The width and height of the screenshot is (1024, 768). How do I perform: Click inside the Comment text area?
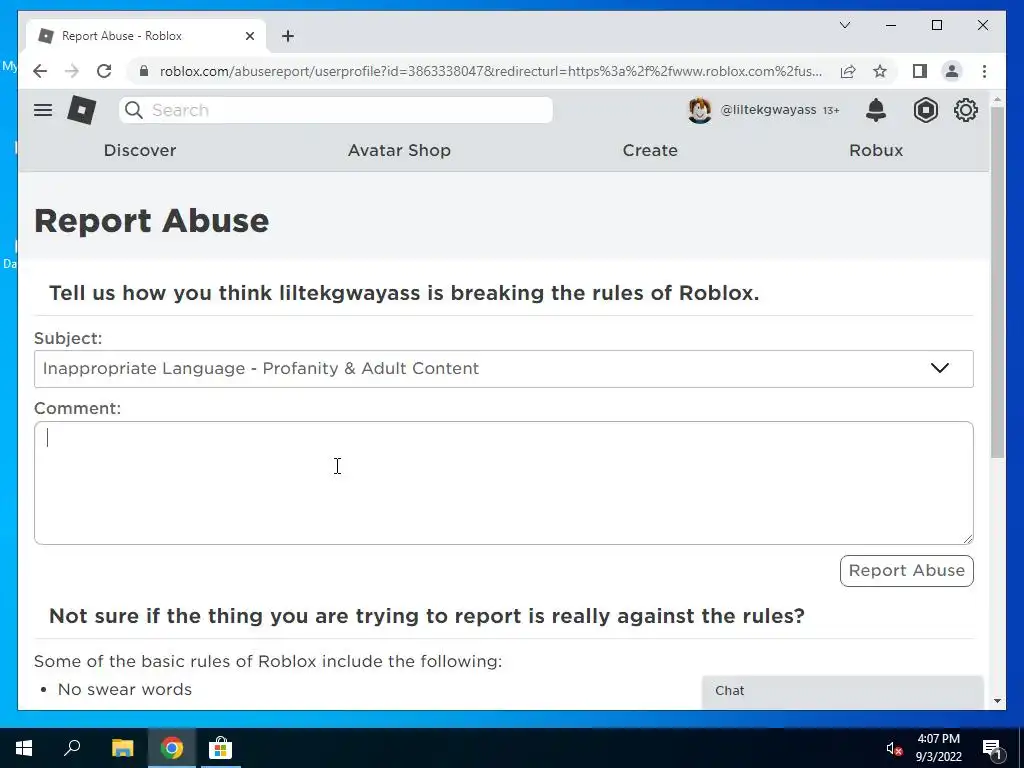[x=504, y=483]
